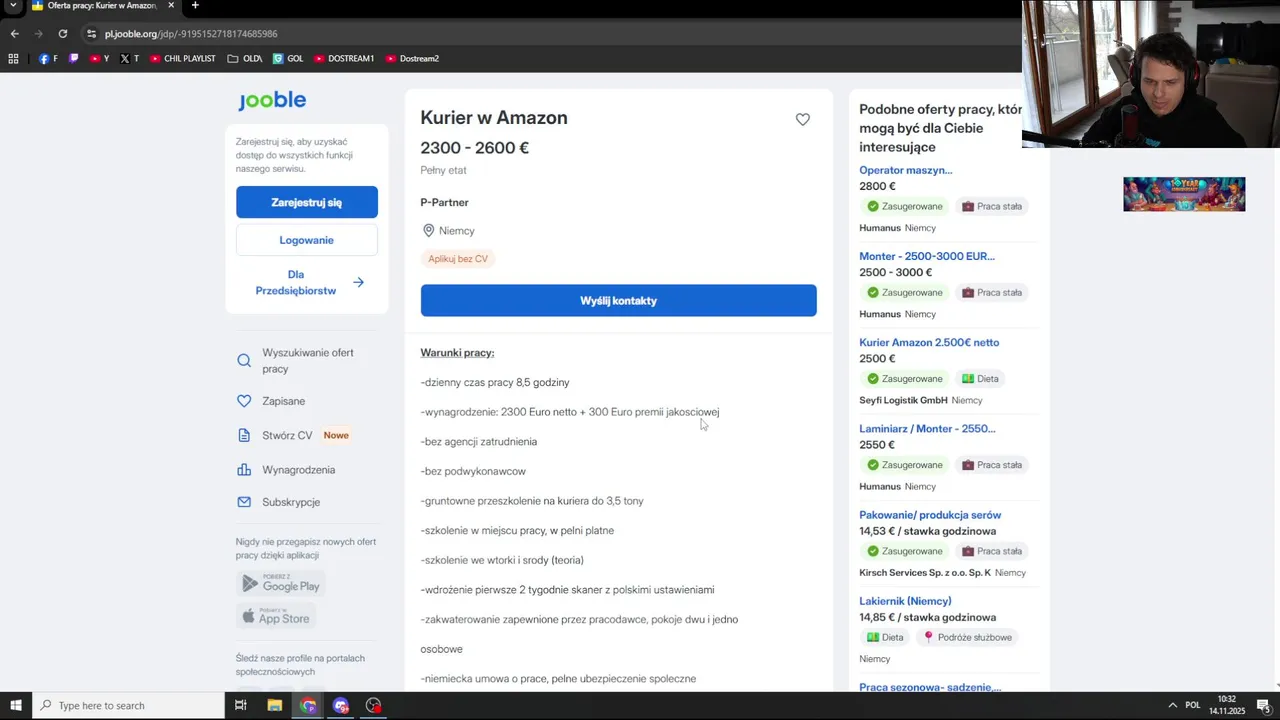Open the YouTube bookmark labeled Y

[99, 59]
